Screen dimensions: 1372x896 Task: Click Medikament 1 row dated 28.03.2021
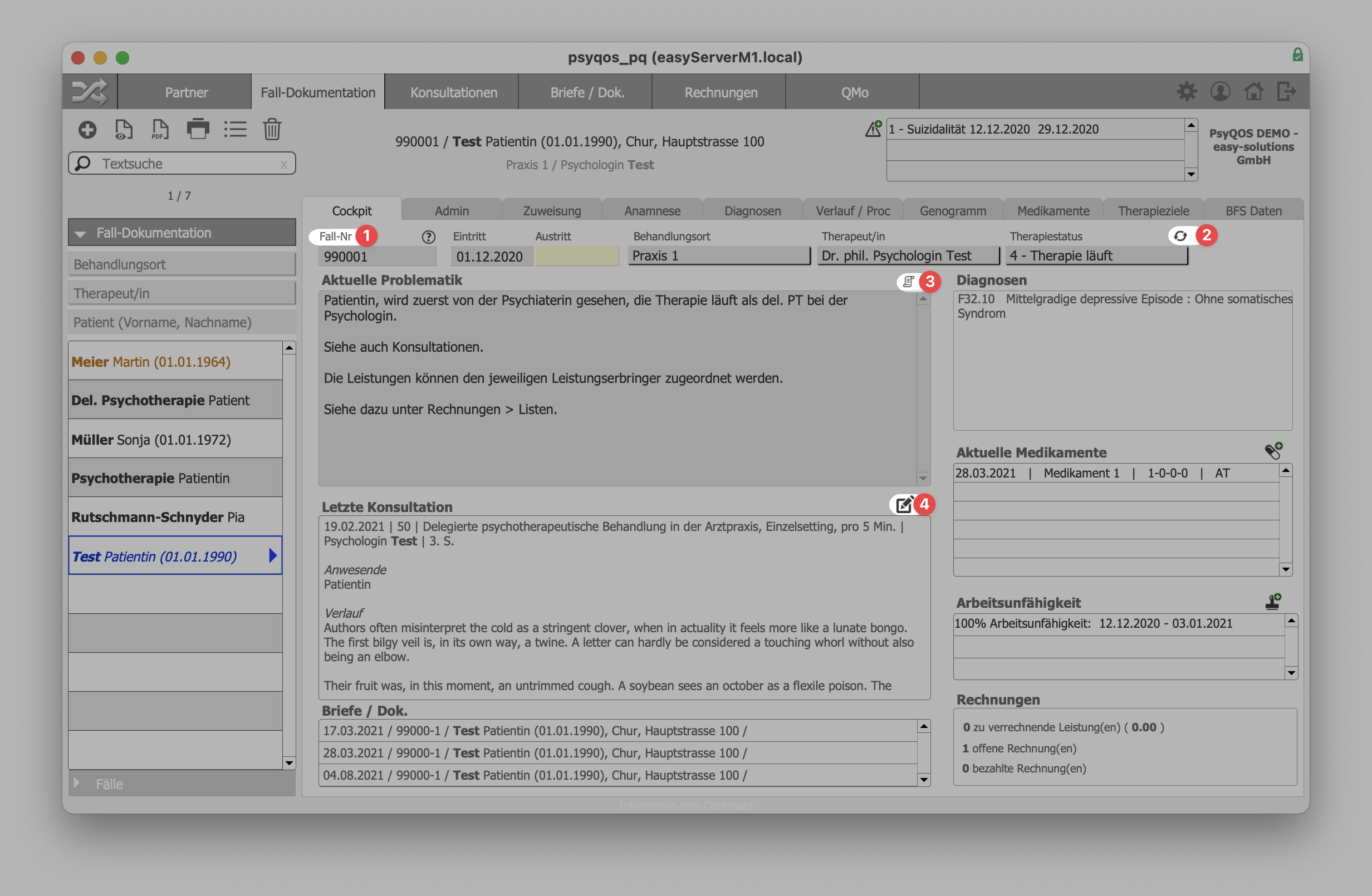[1115, 473]
